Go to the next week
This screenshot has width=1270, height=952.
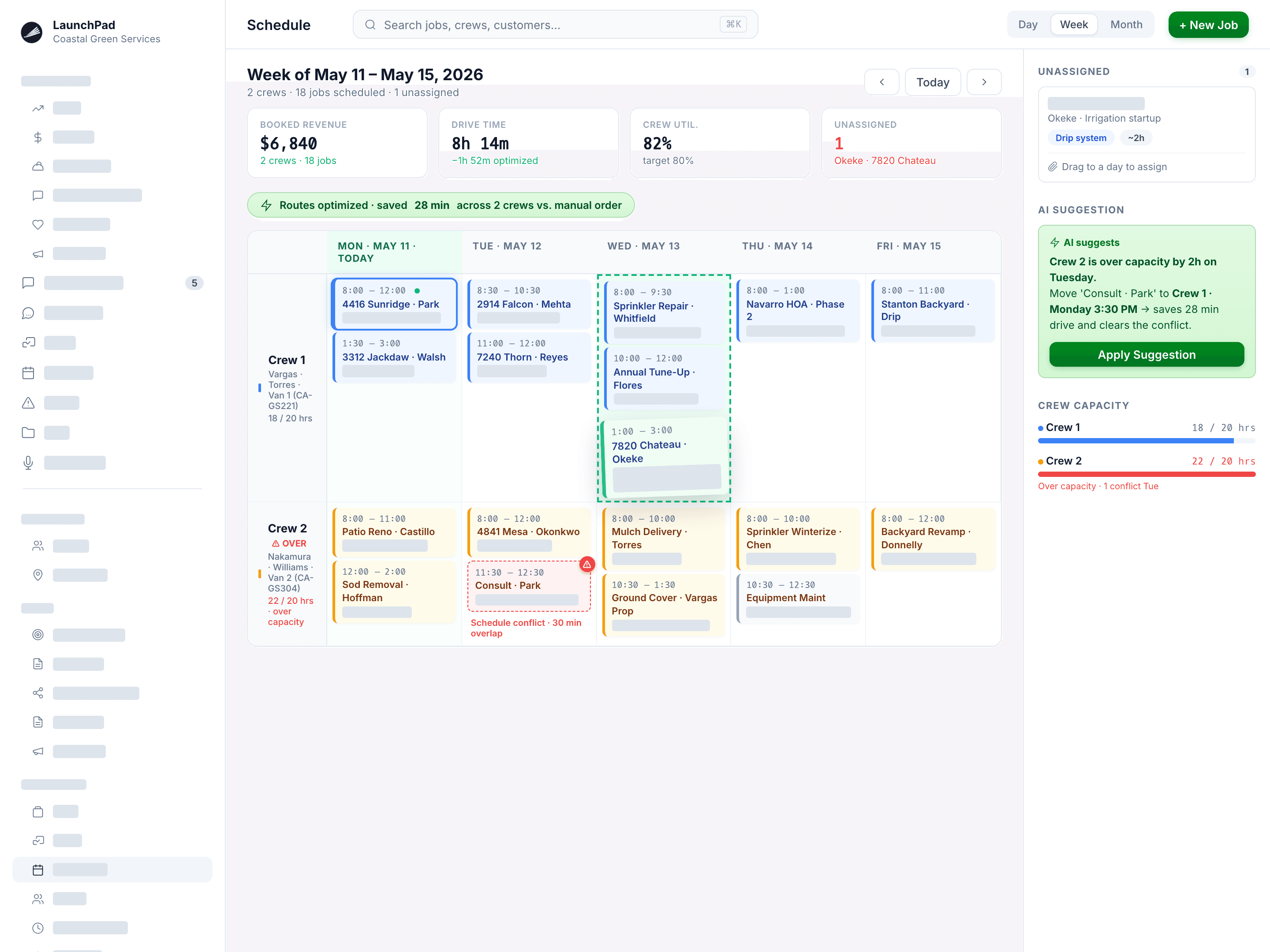pyautogui.click(x=984, y=82)
